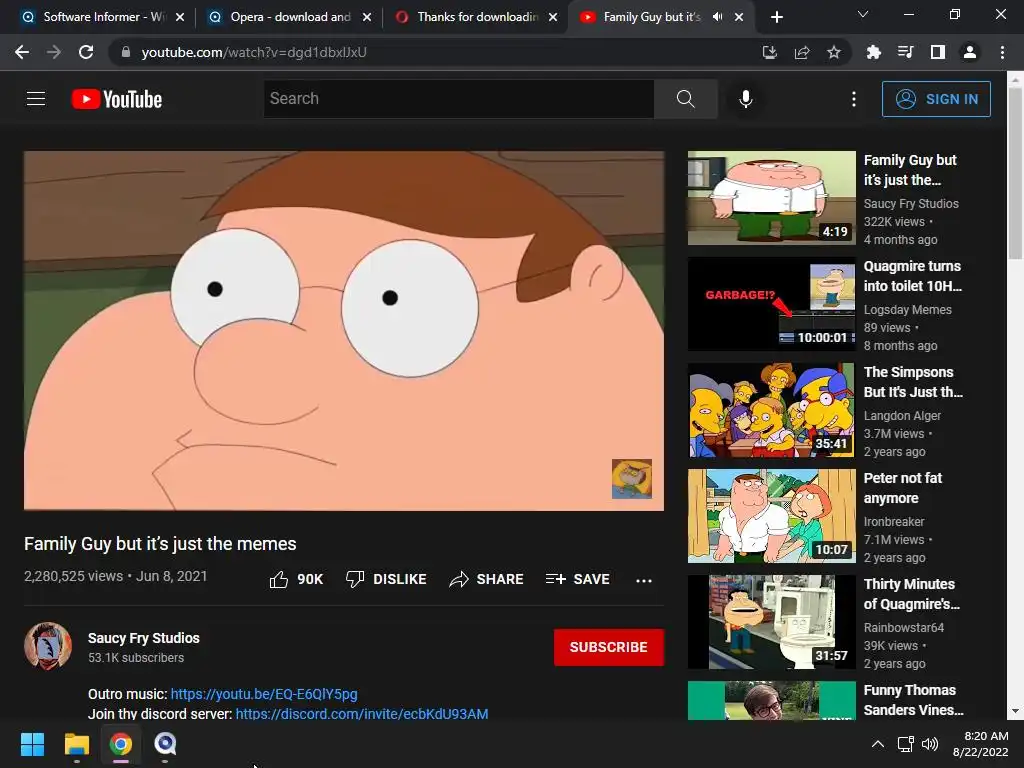Click the red SUBSCRIBE button
This screenshot has height=768, width=1024.
pos(609,647)
